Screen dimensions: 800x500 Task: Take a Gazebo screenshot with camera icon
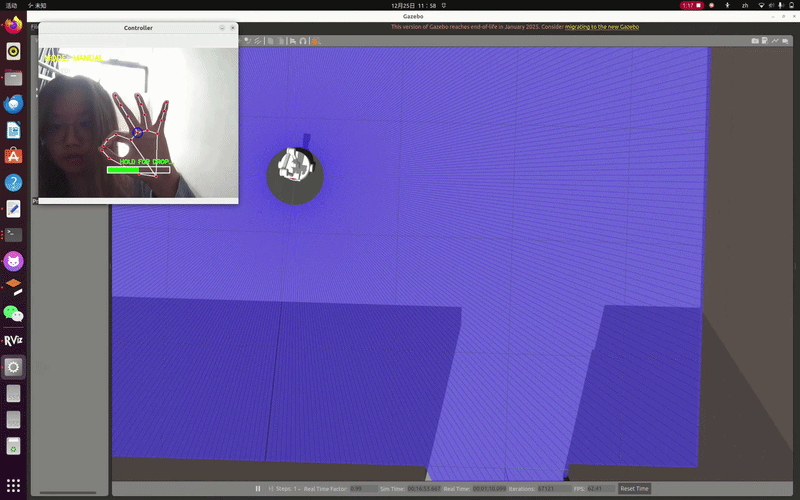(x=755, y=41)
